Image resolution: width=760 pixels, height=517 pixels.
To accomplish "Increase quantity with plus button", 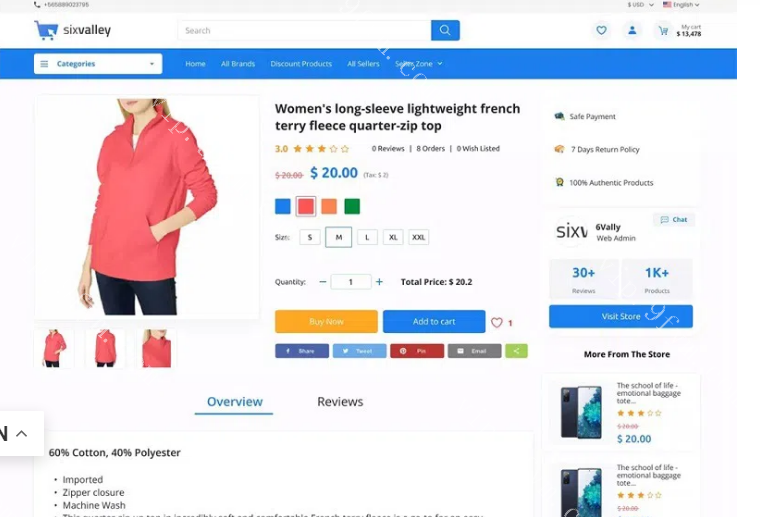I will pos(379,282).
